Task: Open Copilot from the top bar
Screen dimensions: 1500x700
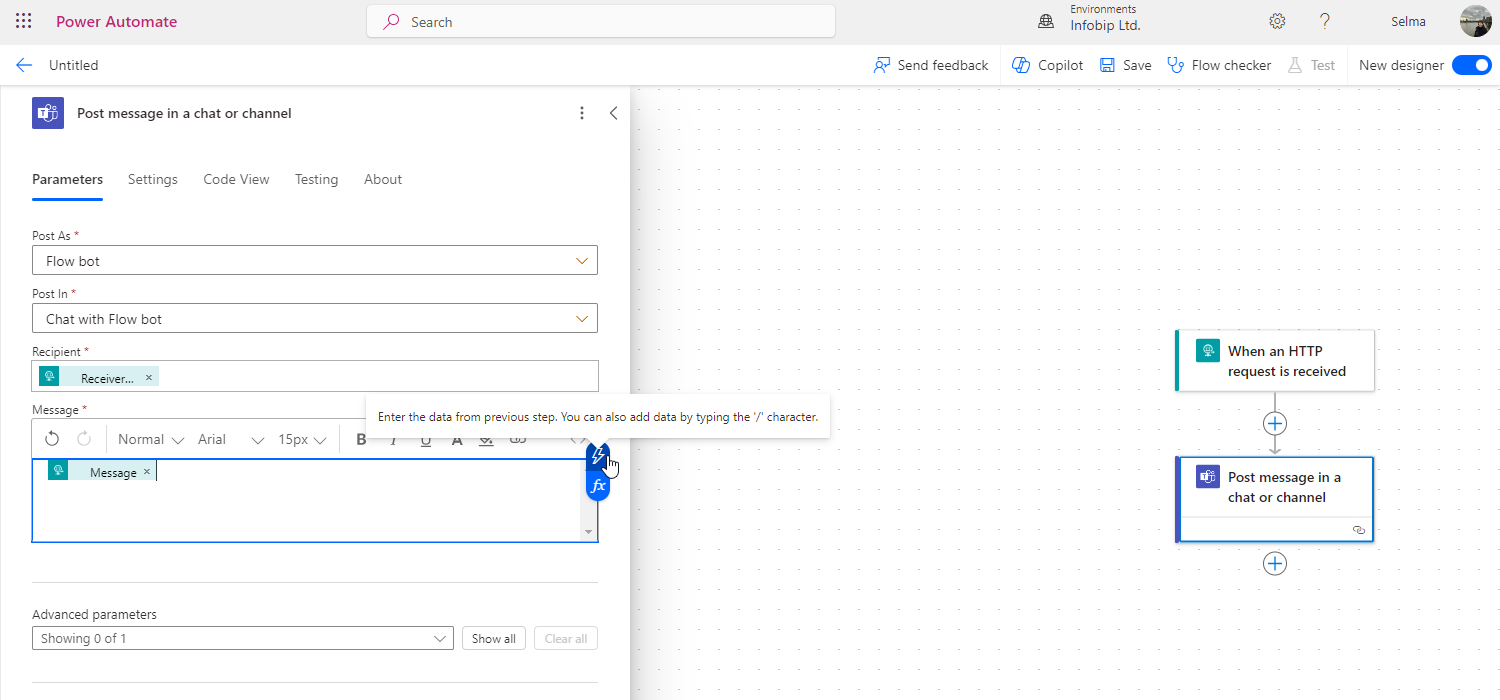Action: (1046, 64)
